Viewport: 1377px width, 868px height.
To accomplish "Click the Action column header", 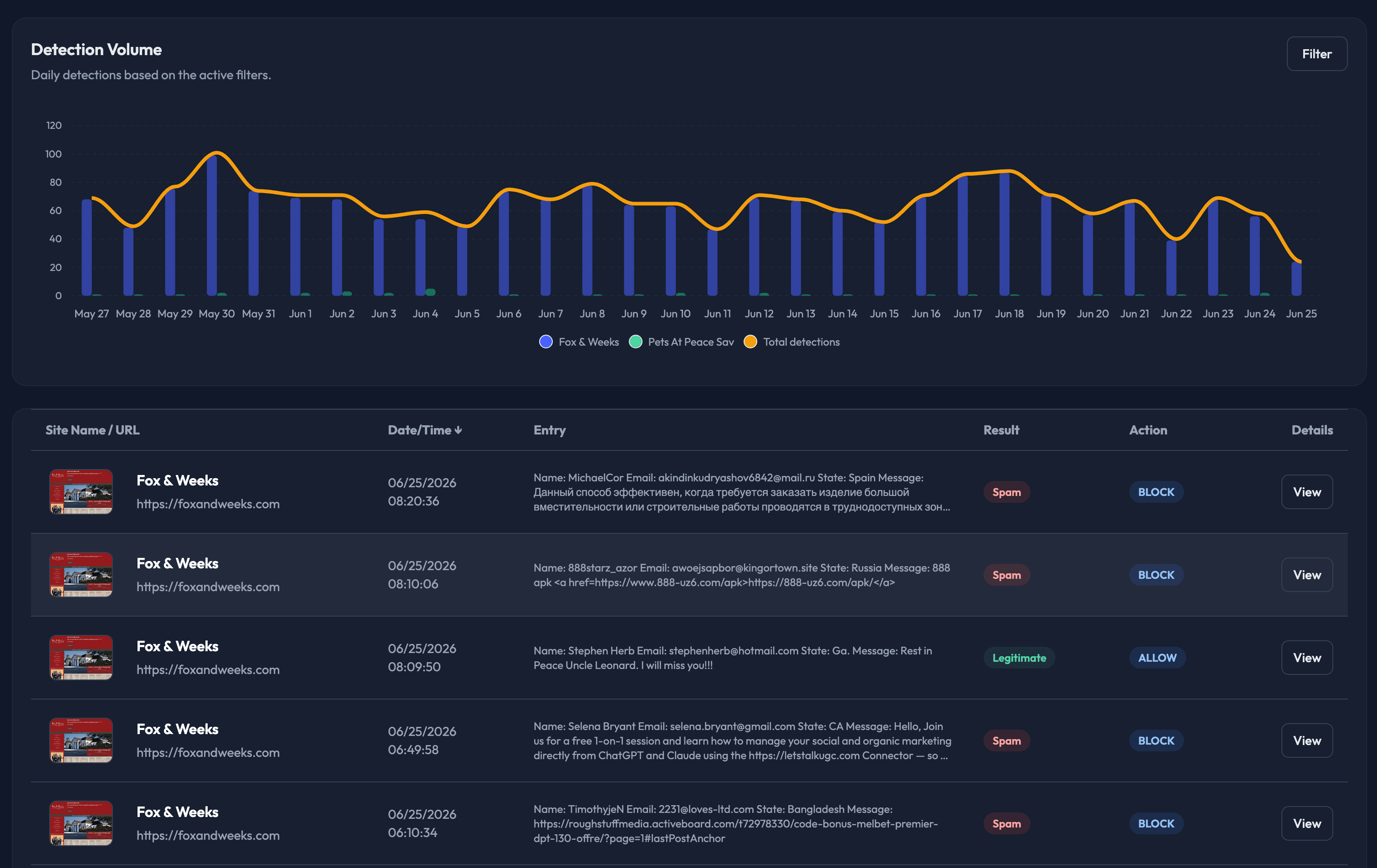I will tap(1147, 430).
